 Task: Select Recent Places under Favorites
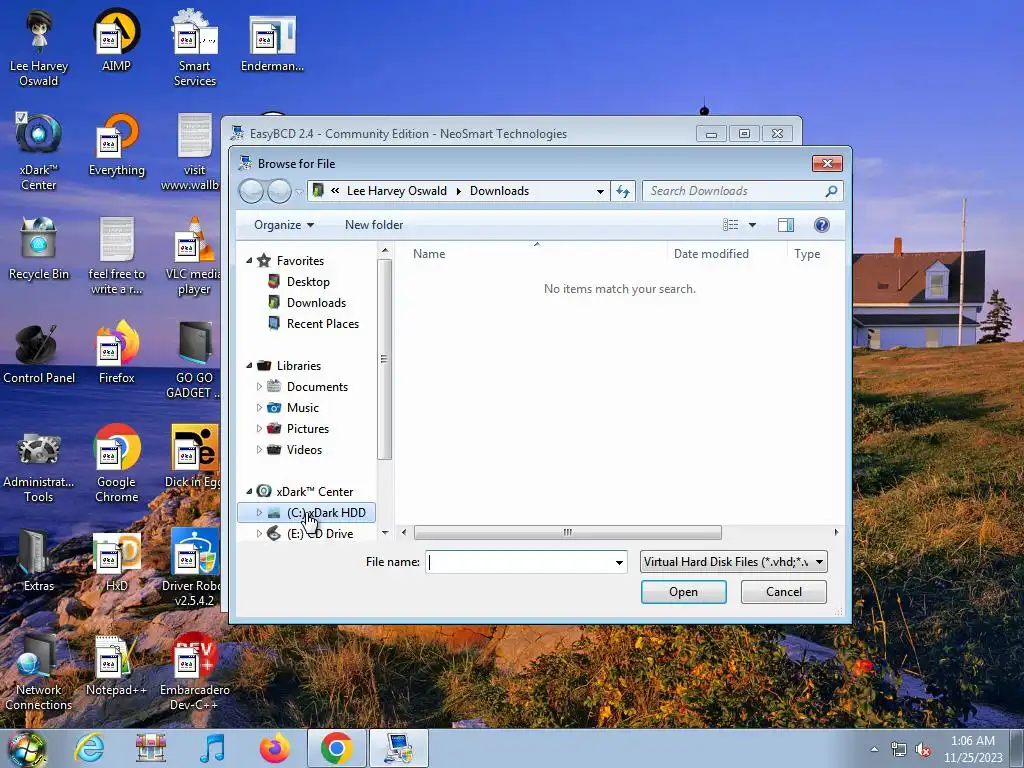323,324
